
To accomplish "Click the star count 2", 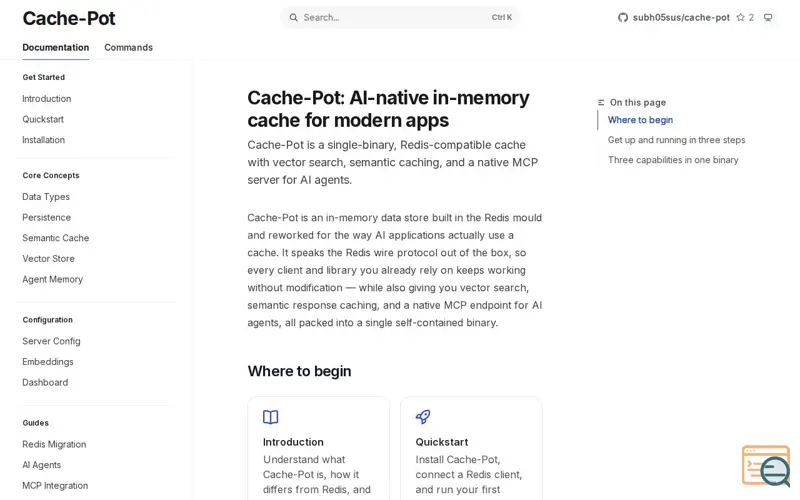I will pos(751,17).
